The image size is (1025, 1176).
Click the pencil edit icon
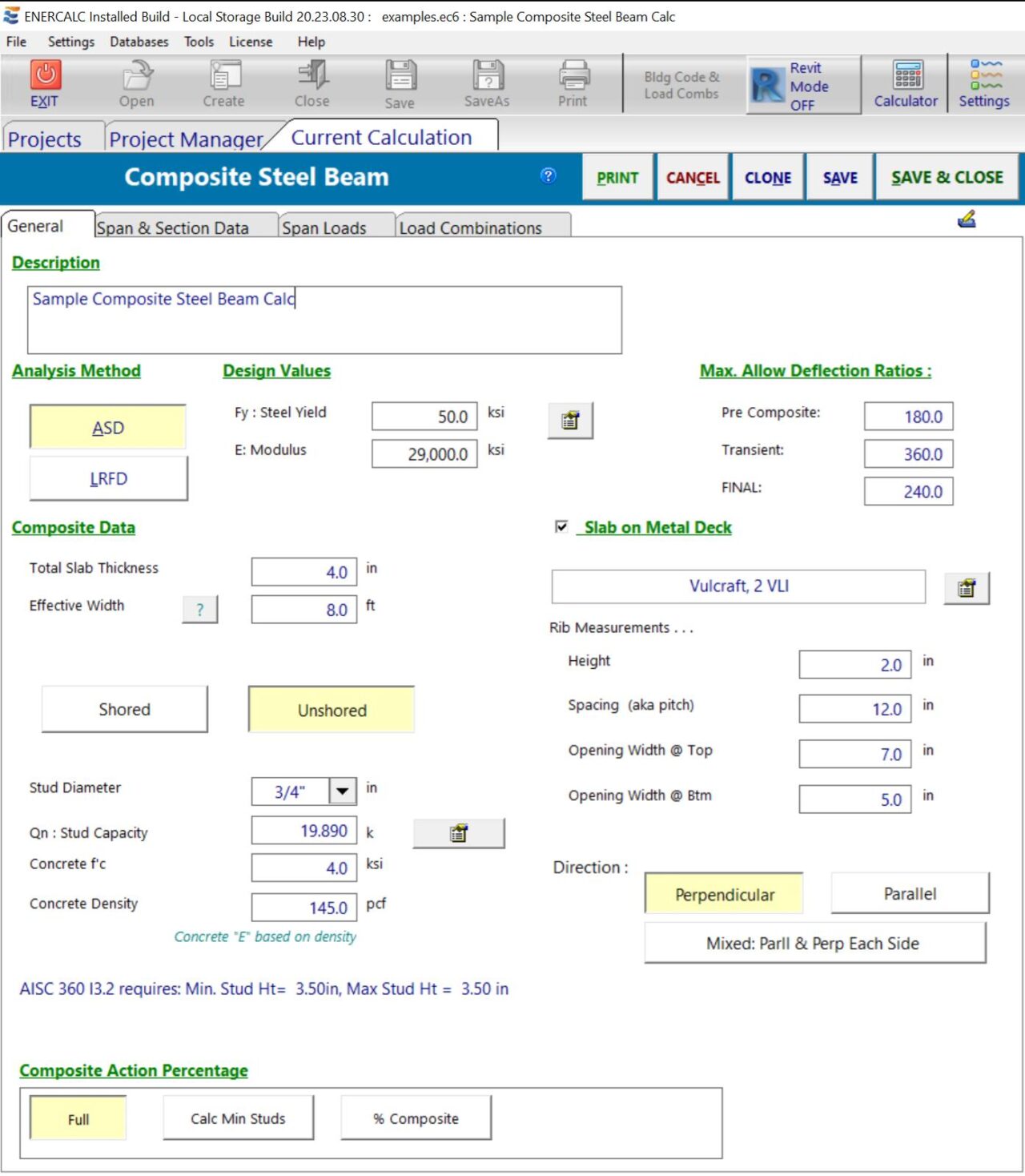(967, 219)
